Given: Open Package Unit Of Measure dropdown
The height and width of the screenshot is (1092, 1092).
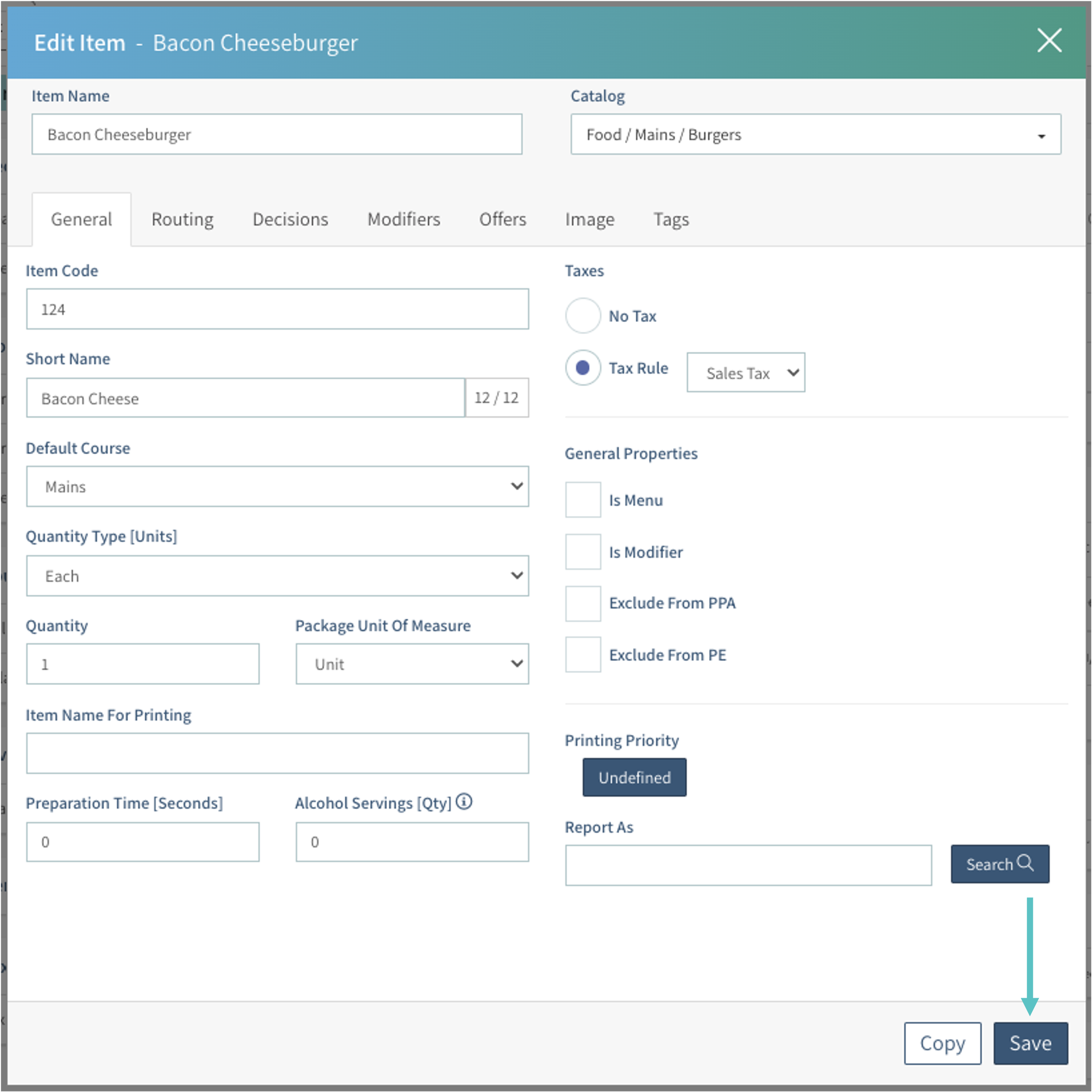Looking at the screenshot, I should click(x=412, y=664).
